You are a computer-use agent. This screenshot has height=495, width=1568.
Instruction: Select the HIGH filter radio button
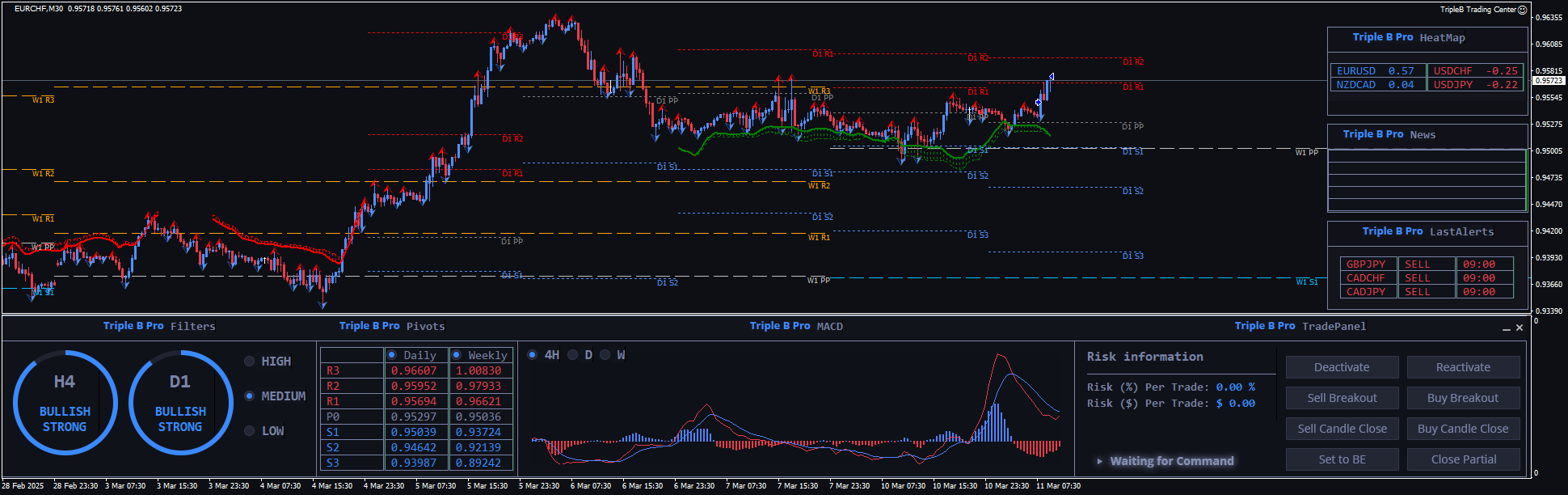pyautogui.click(x=250, y=362)
